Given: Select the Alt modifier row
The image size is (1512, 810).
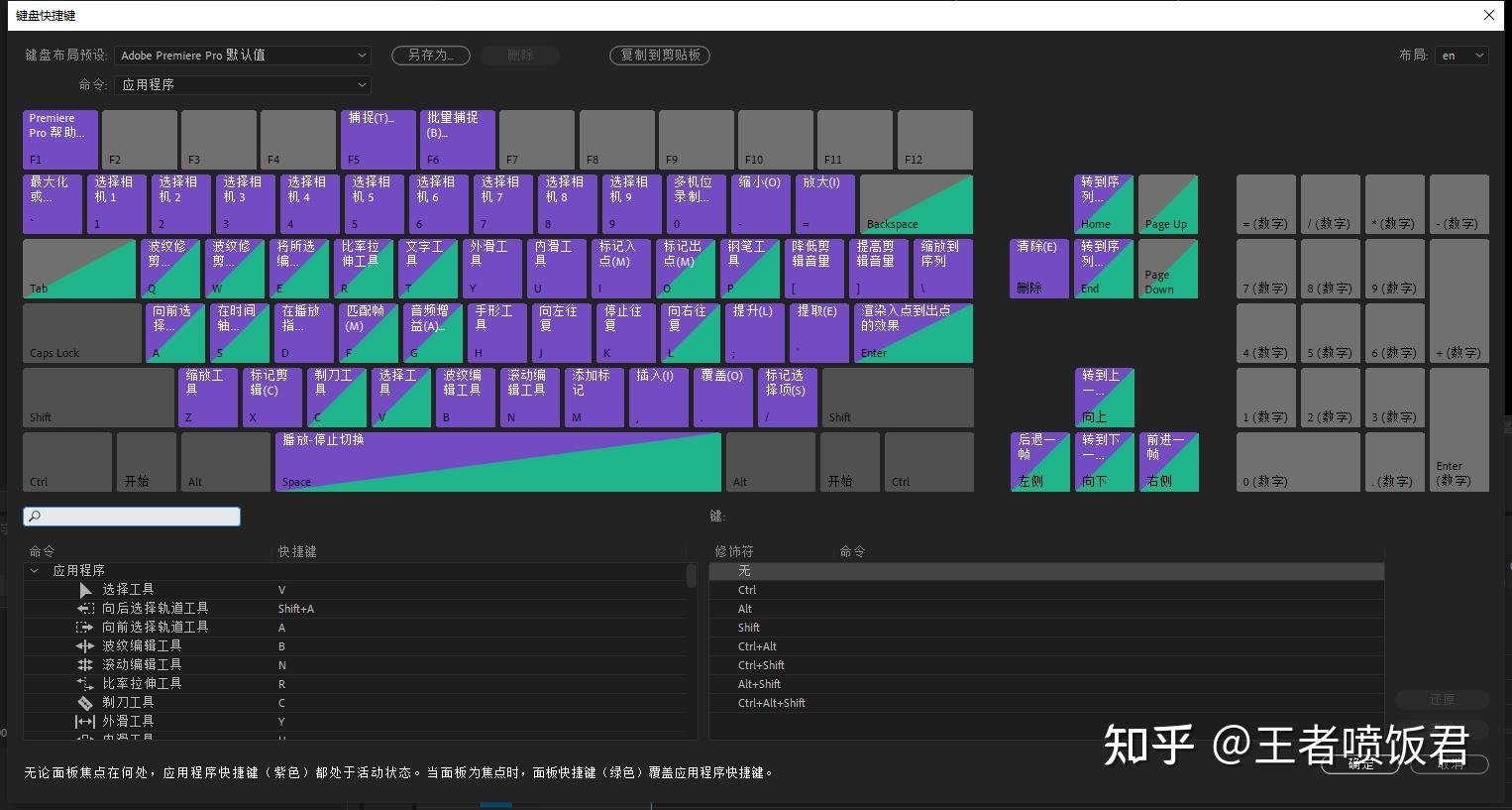Looking at the screenshot, I should pos(1046,609).
